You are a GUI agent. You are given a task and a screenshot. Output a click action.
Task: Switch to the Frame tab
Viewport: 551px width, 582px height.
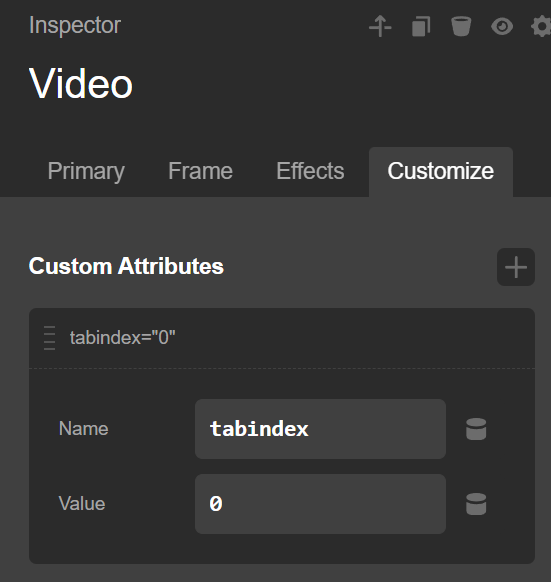point(200,171)
